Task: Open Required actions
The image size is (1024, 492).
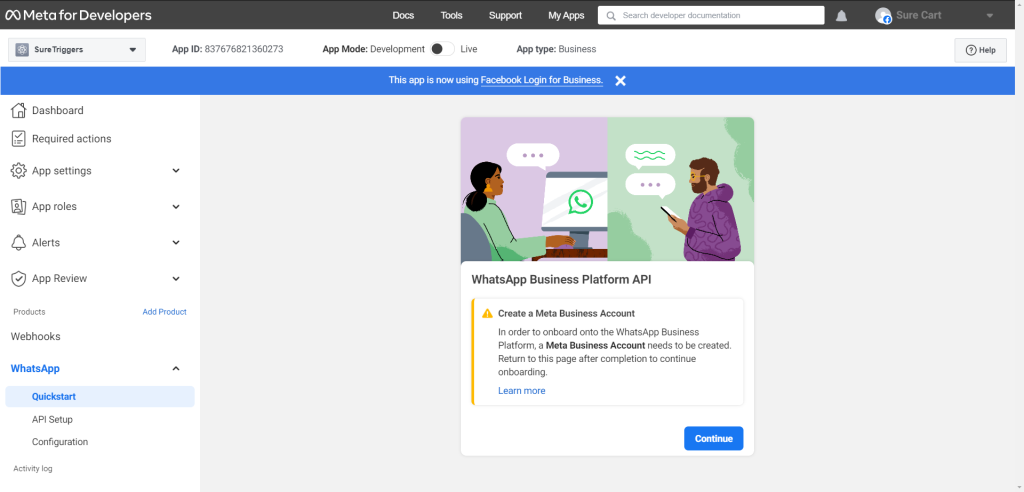Action: (x=72, y=139)
